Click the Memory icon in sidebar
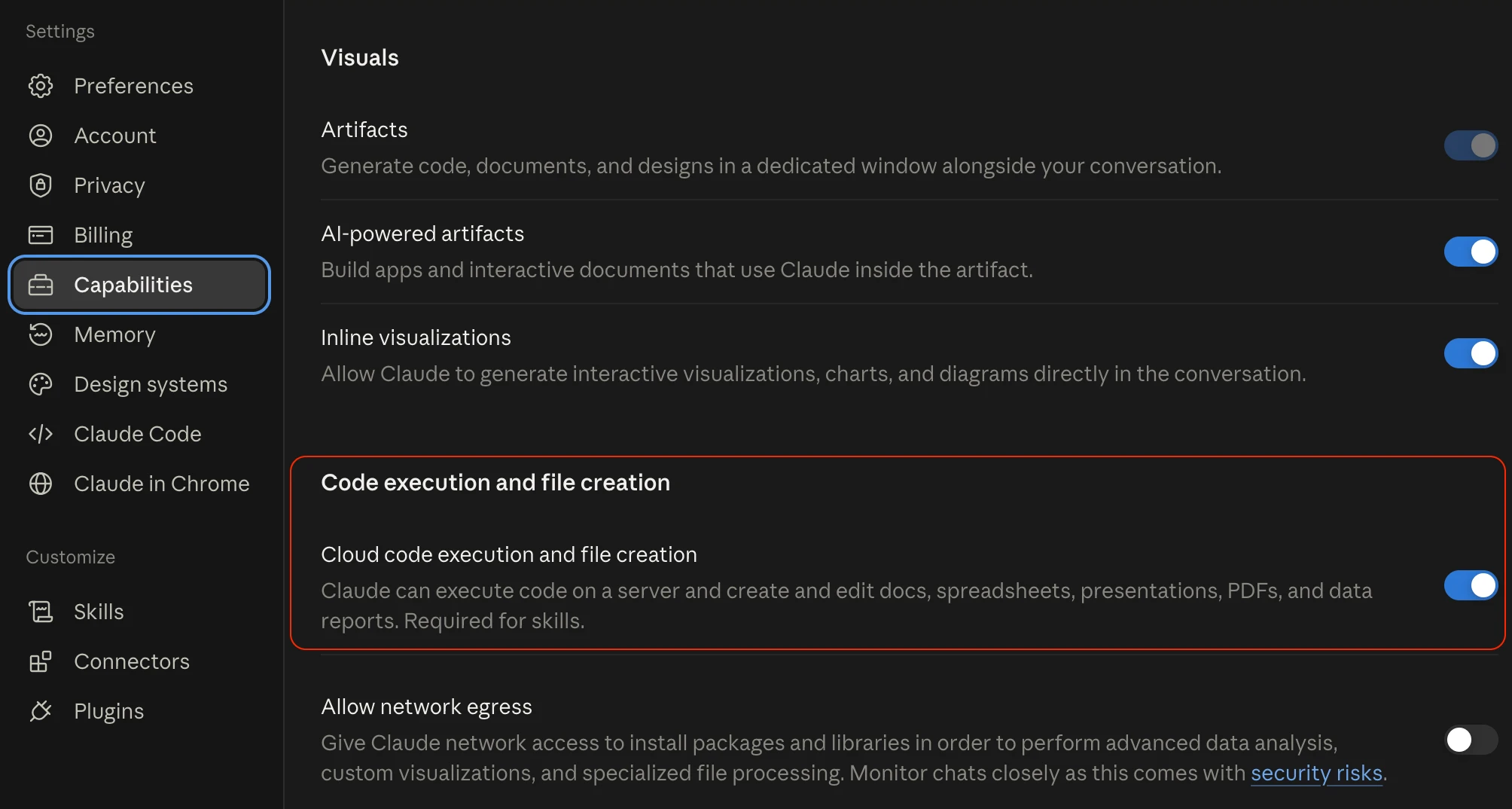This screenshot has width=1512, height=809. pyautogui.click(x=41, y=334)
